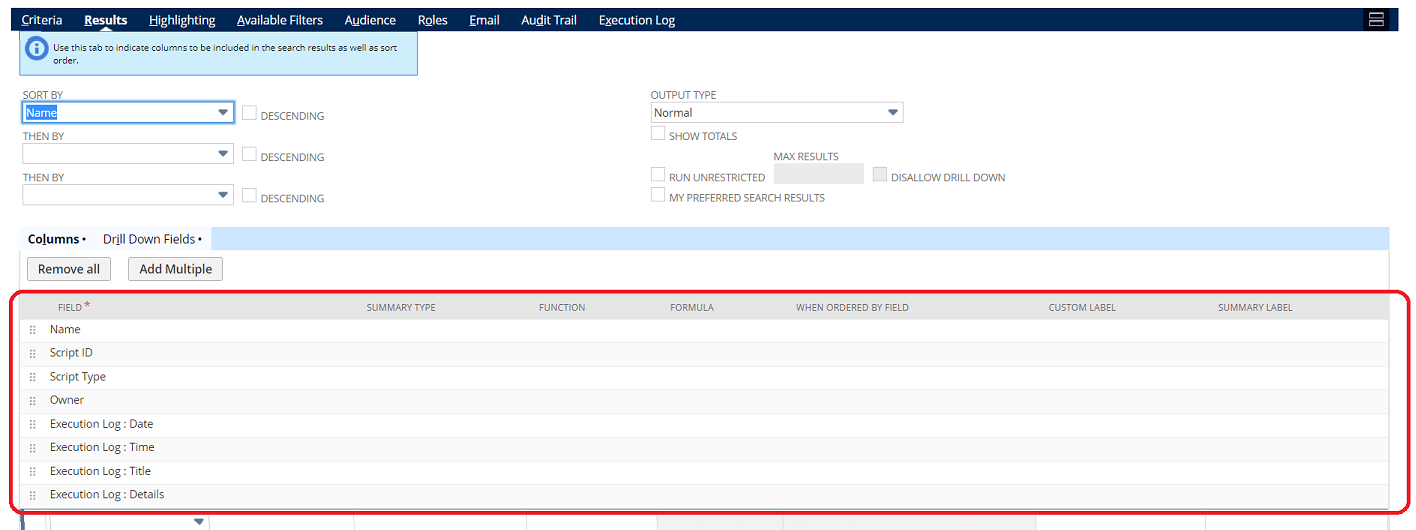This screenshot has height=530, width=1416.
Task: Go to the Audience tab
Action: pos(370,20)
